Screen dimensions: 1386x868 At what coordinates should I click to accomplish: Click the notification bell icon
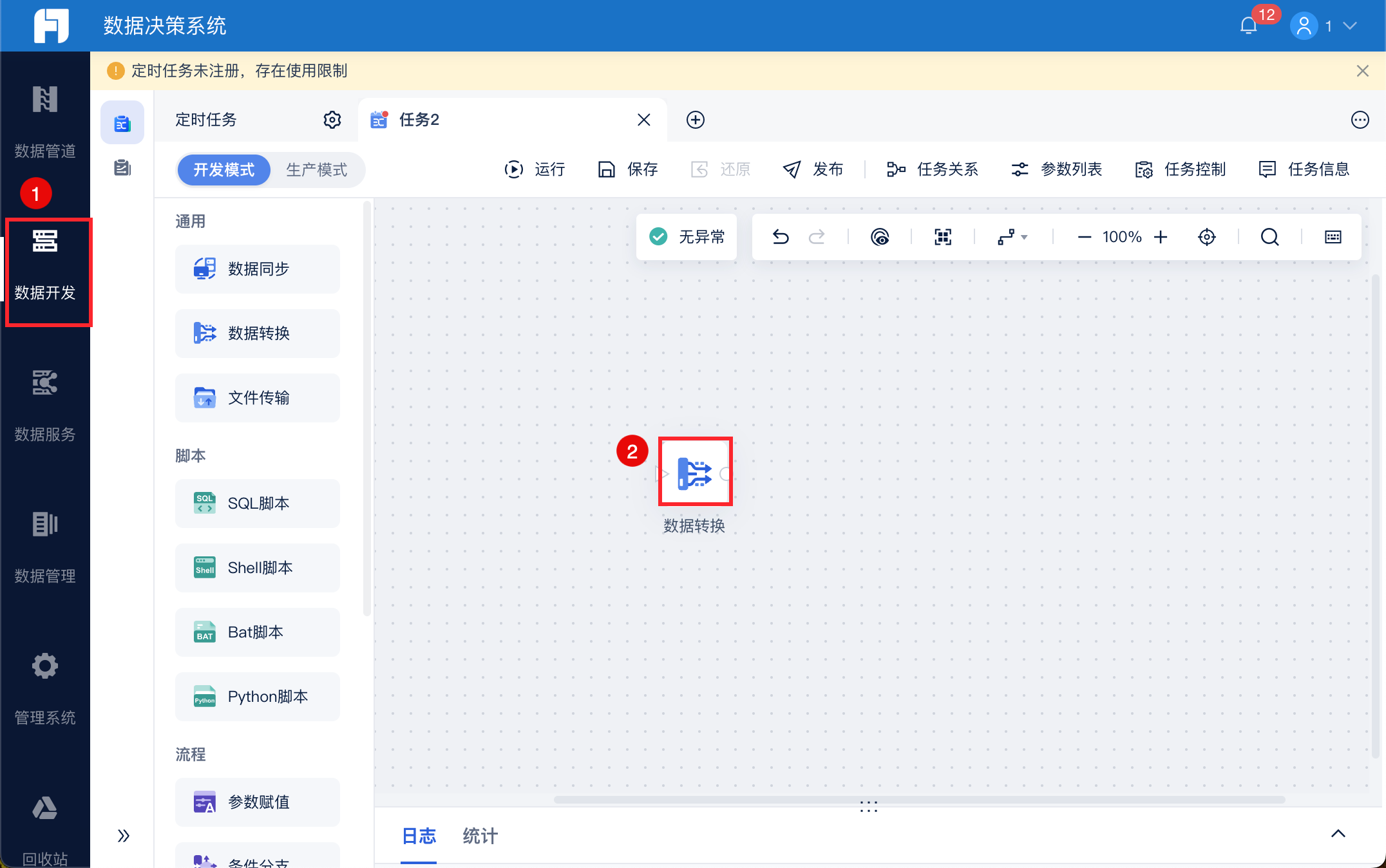point(1248,26)
